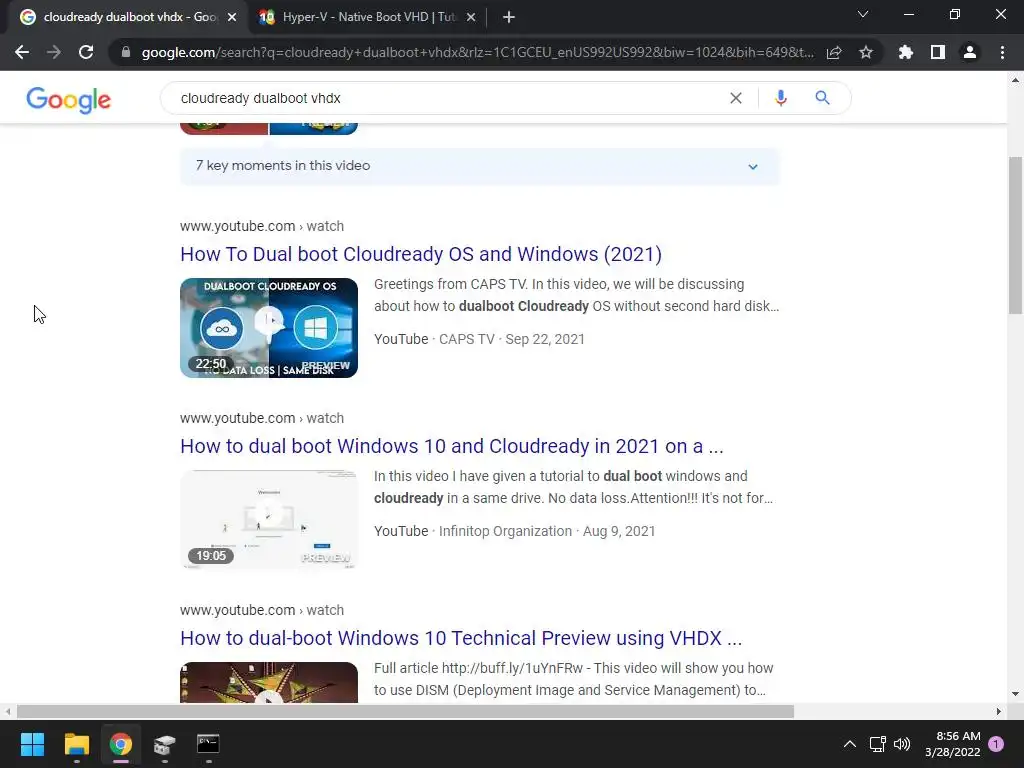
Task: Open volume control tray icon
Action: tap(902, 744)
